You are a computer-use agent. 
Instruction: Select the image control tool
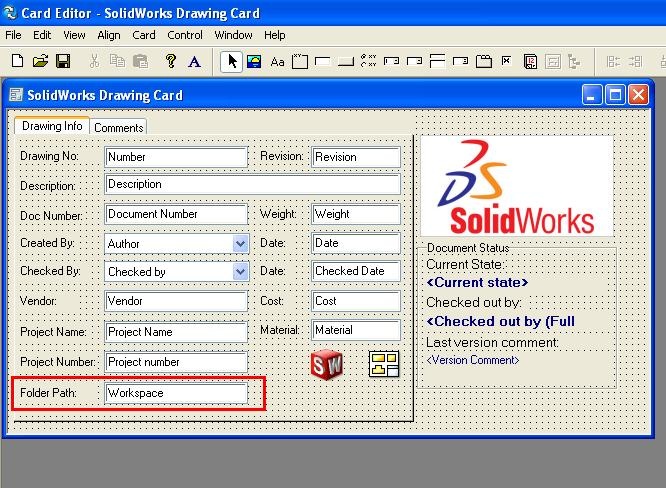(x=254, y=62)
